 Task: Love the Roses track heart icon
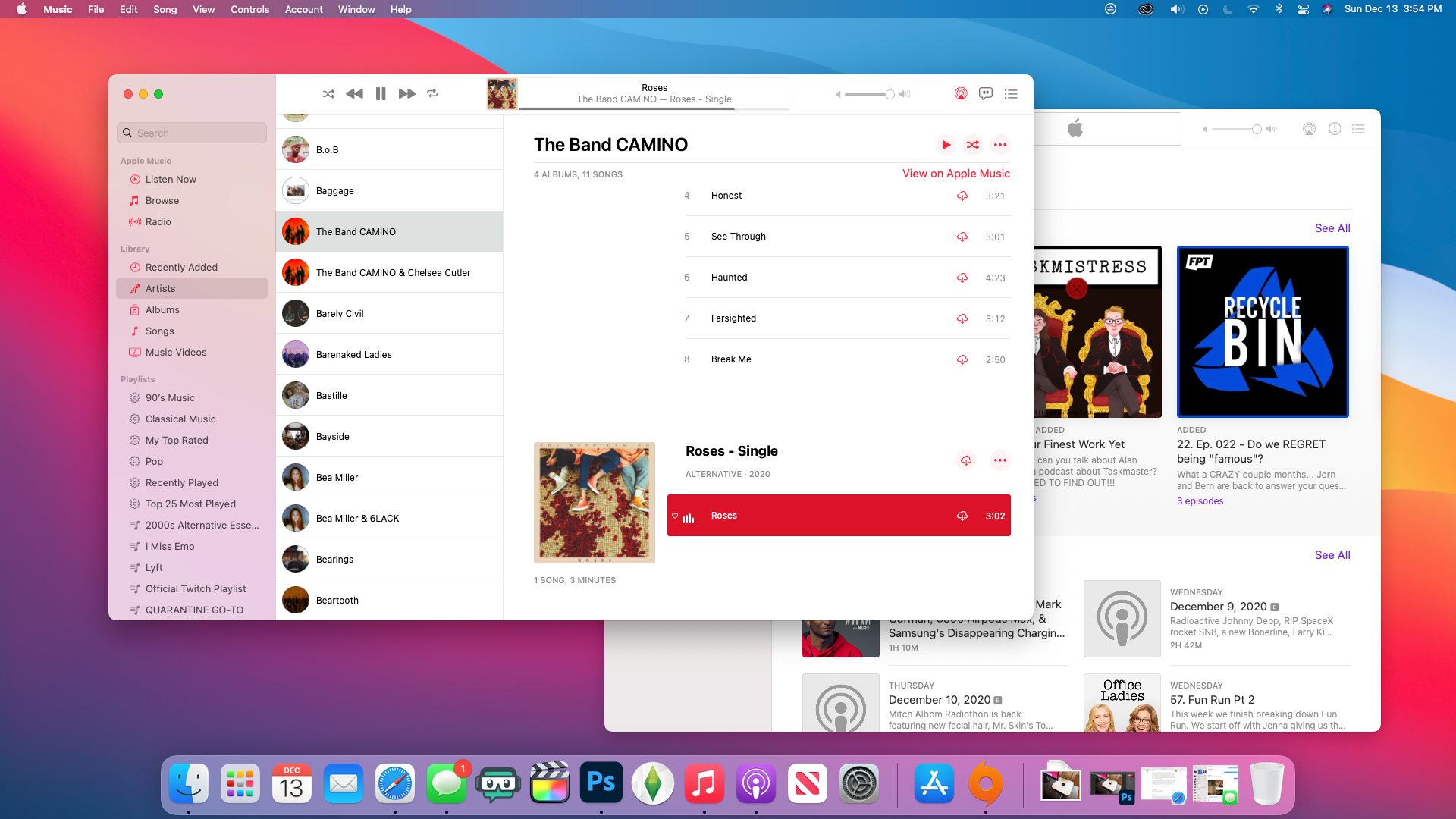click(675, 516)
